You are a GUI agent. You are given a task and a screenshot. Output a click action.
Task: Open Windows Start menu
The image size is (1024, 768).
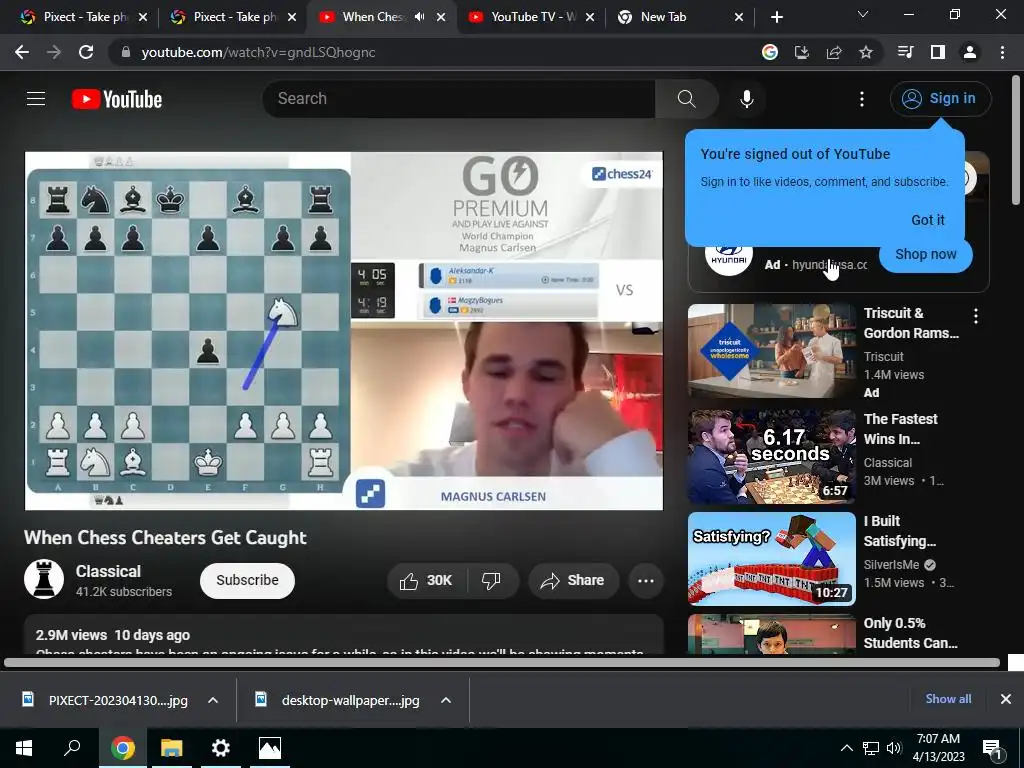24,748
